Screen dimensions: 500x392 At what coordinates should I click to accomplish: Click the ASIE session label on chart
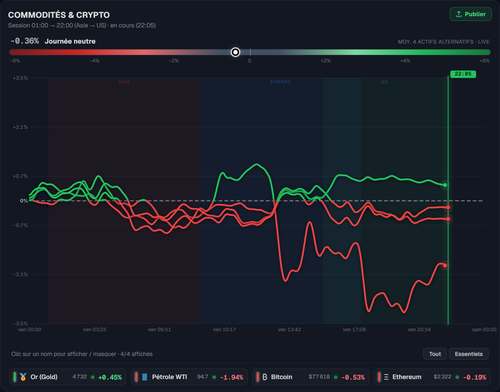[x=124, y=82]
